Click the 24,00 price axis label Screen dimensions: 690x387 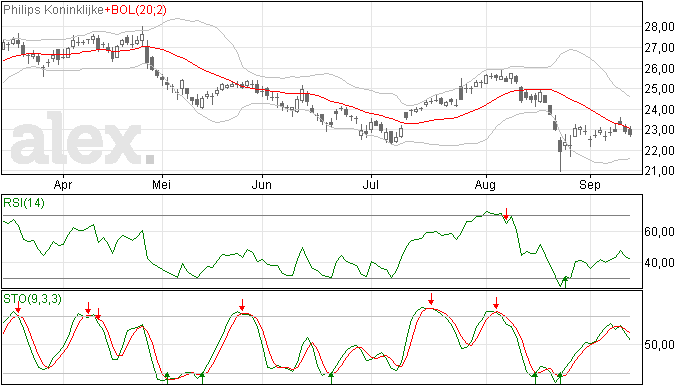click(x=659, y=110)
